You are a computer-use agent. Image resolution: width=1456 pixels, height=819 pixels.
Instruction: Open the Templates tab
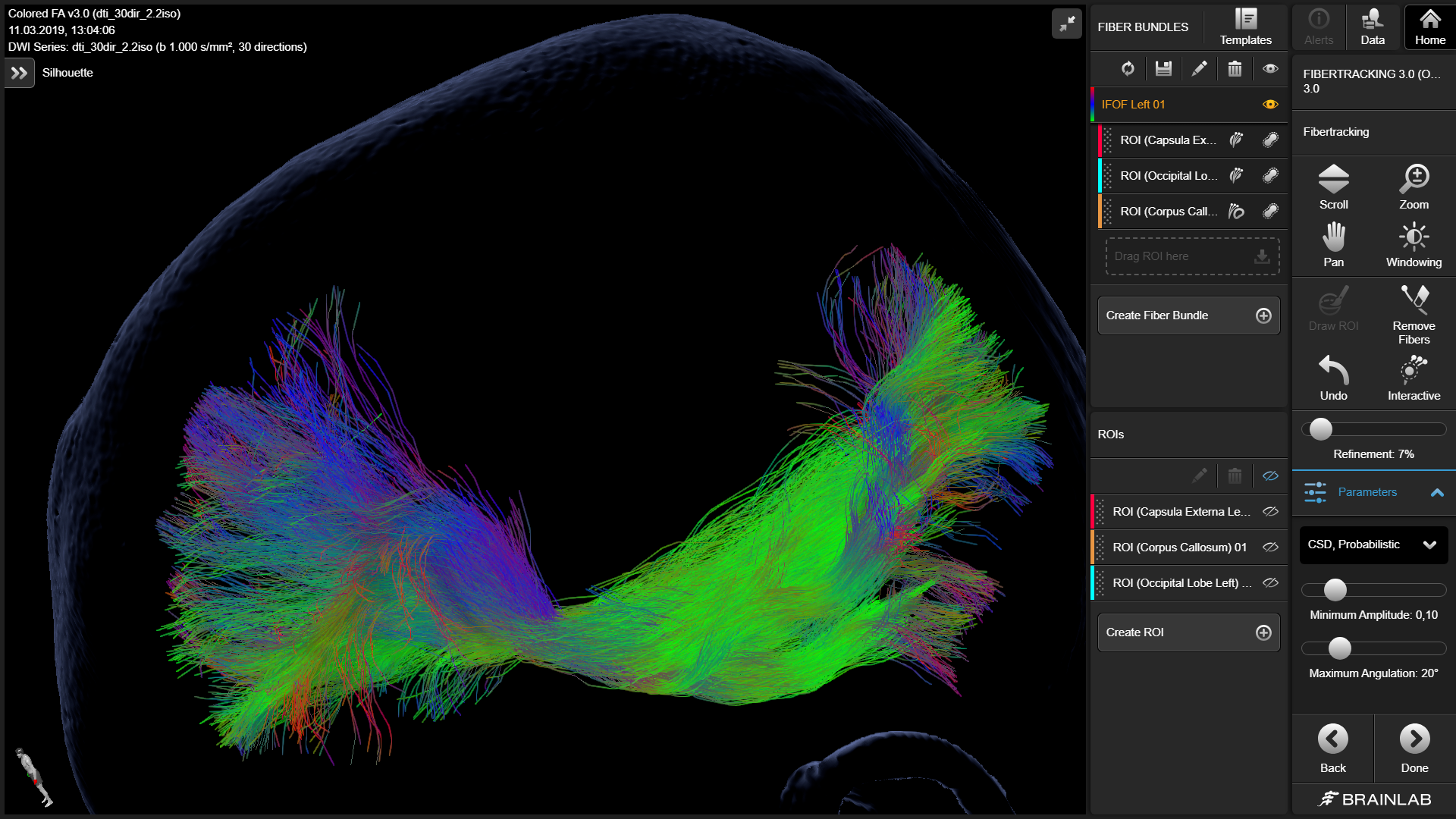[1245, 27]
